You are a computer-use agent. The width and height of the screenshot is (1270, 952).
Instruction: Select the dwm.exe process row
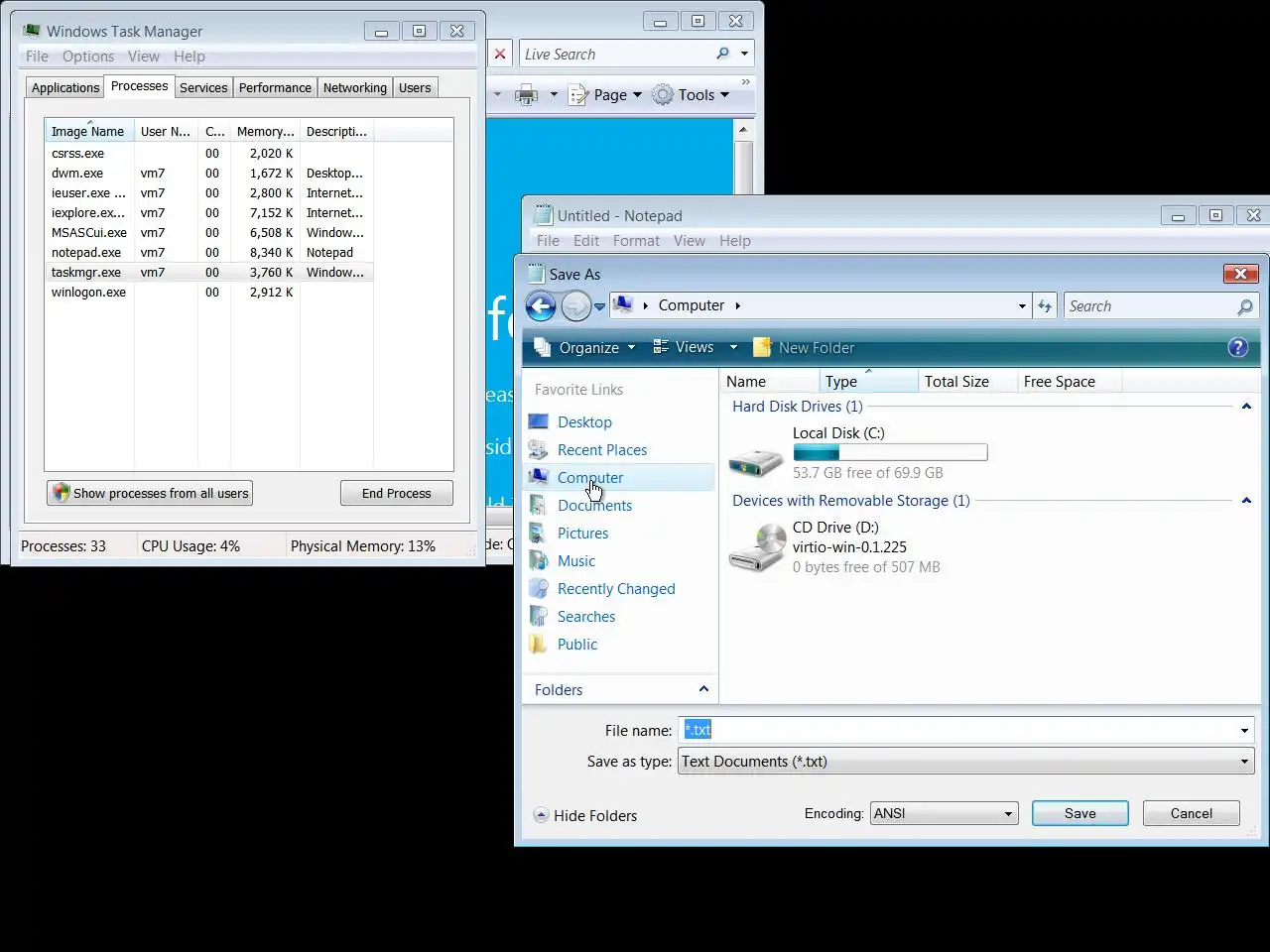pos(209,174)
